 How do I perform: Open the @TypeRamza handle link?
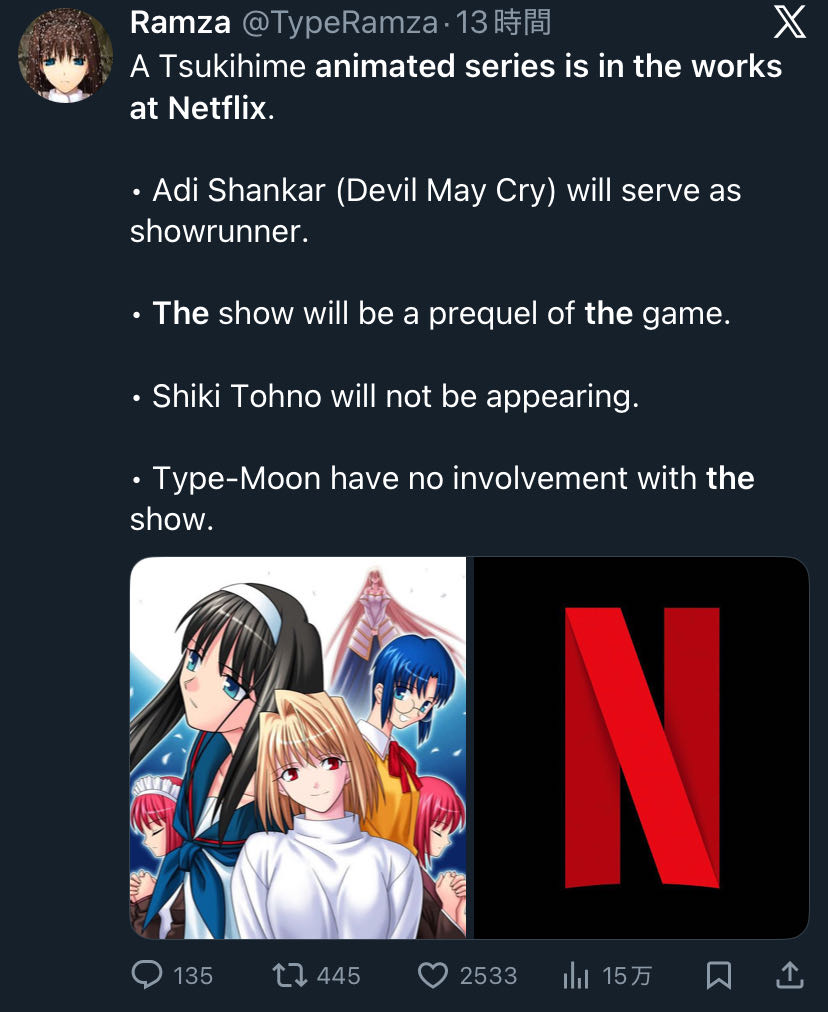(340, 23)
